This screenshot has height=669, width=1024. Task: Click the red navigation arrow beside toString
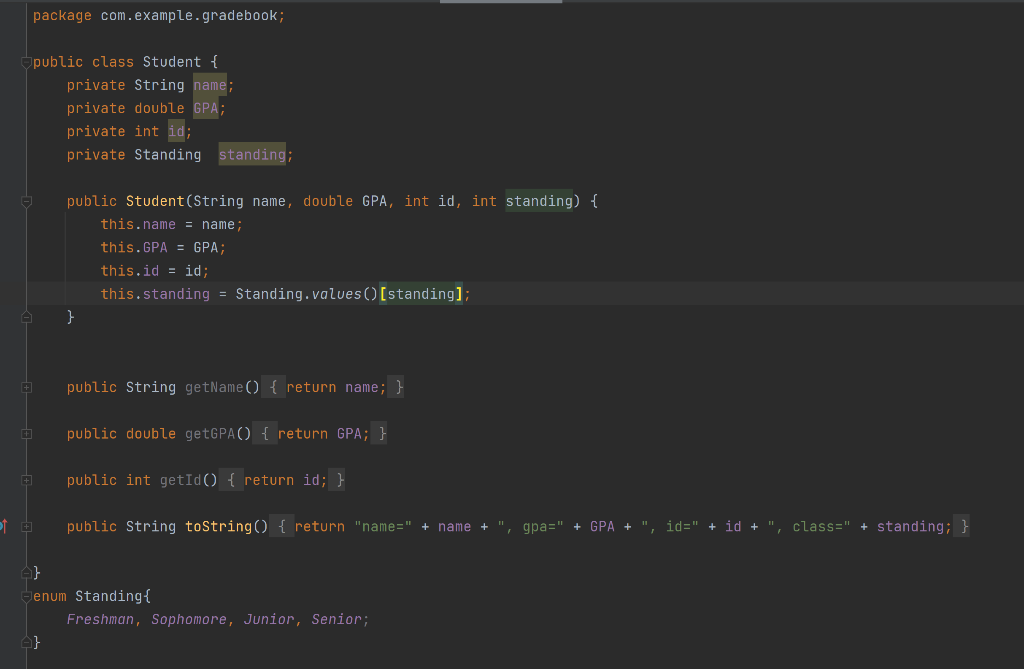pyautogui.click(x=5, y=524)
